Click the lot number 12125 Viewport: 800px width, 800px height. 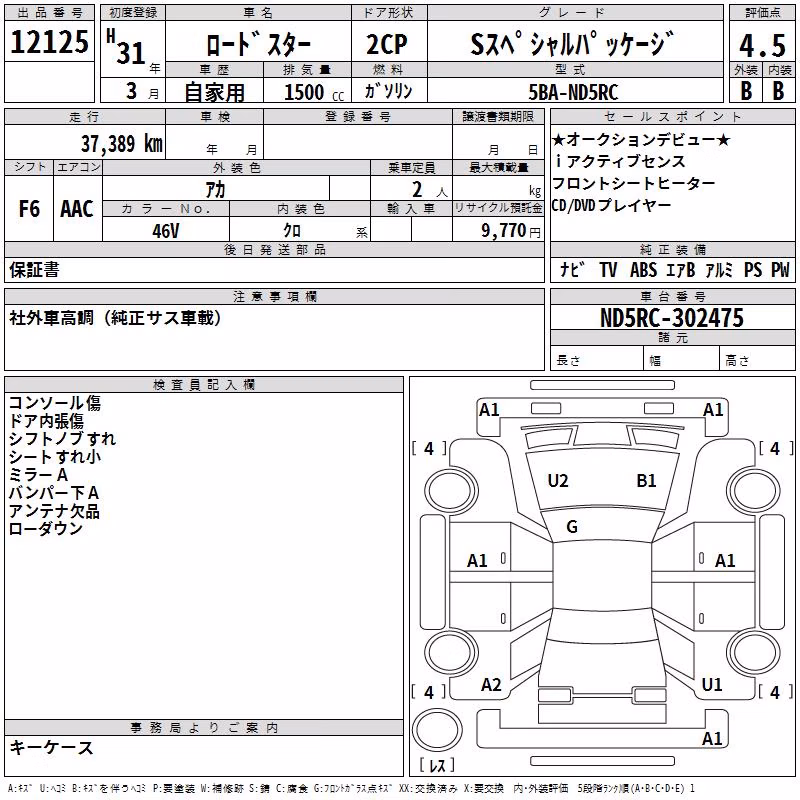pos(49,42)
